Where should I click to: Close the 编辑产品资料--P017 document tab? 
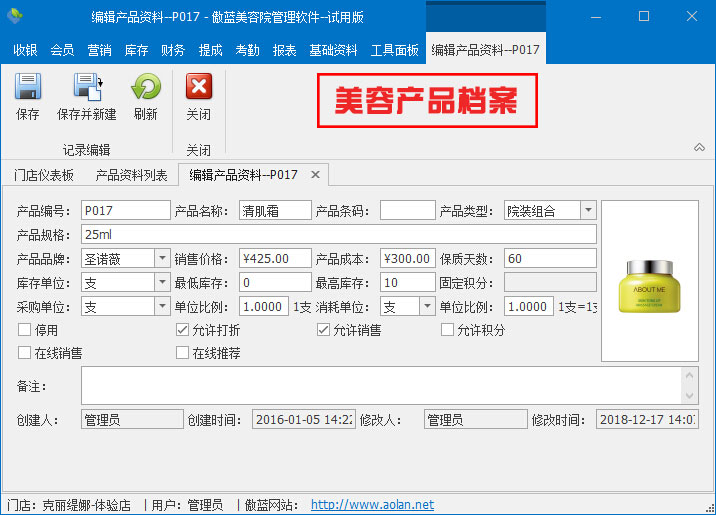click(x=314, y=174)
